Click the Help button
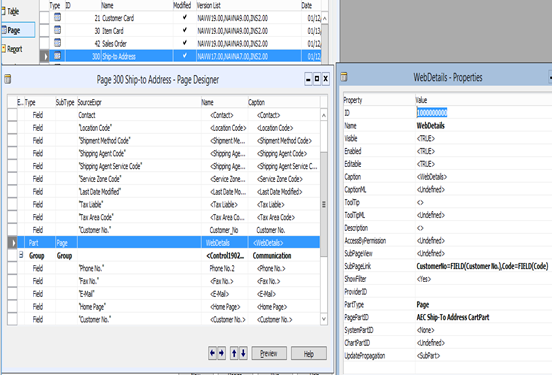Screen dimensions: 552x375 309,353
